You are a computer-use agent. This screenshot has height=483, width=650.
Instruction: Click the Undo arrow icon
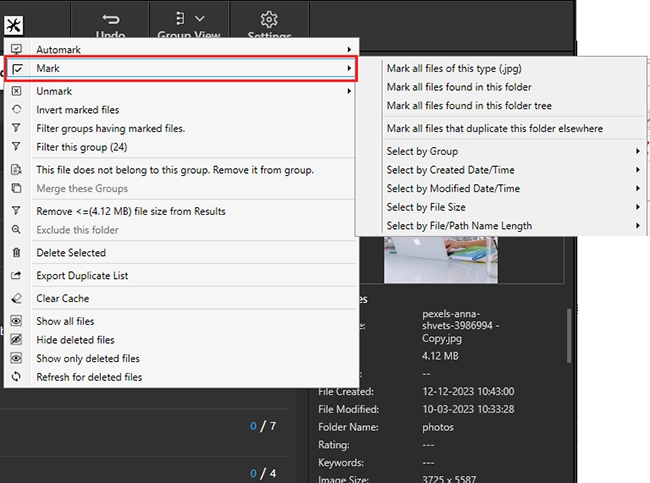[x=111, y=19]
